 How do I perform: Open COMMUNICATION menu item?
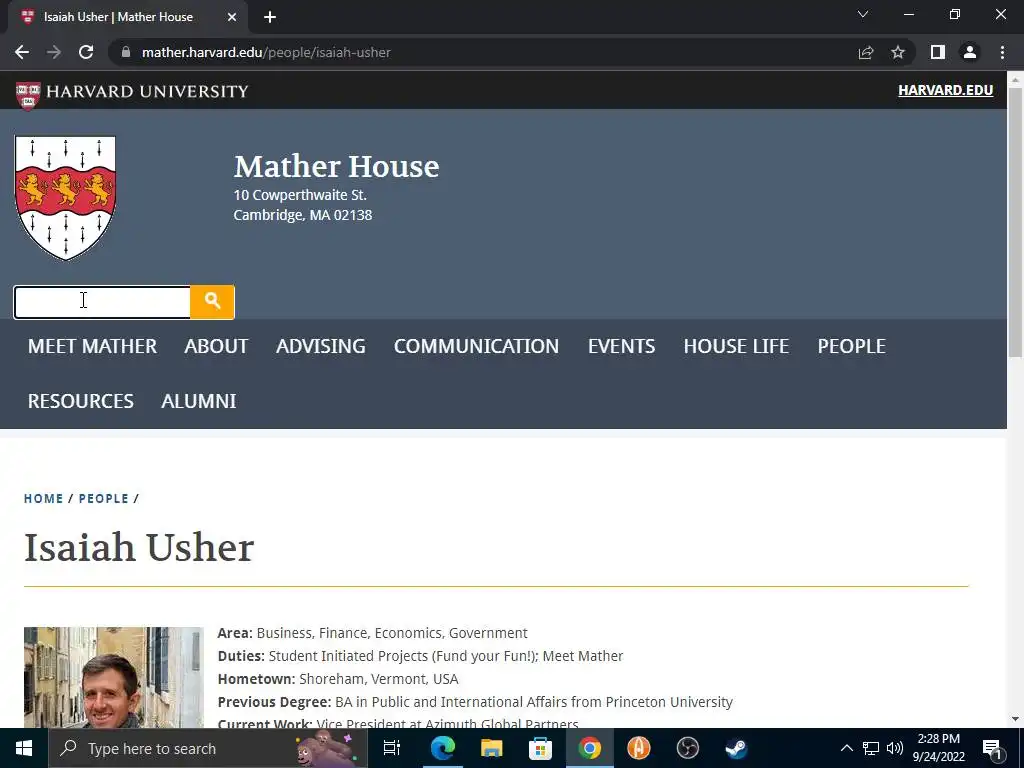(x=476, y=346)
